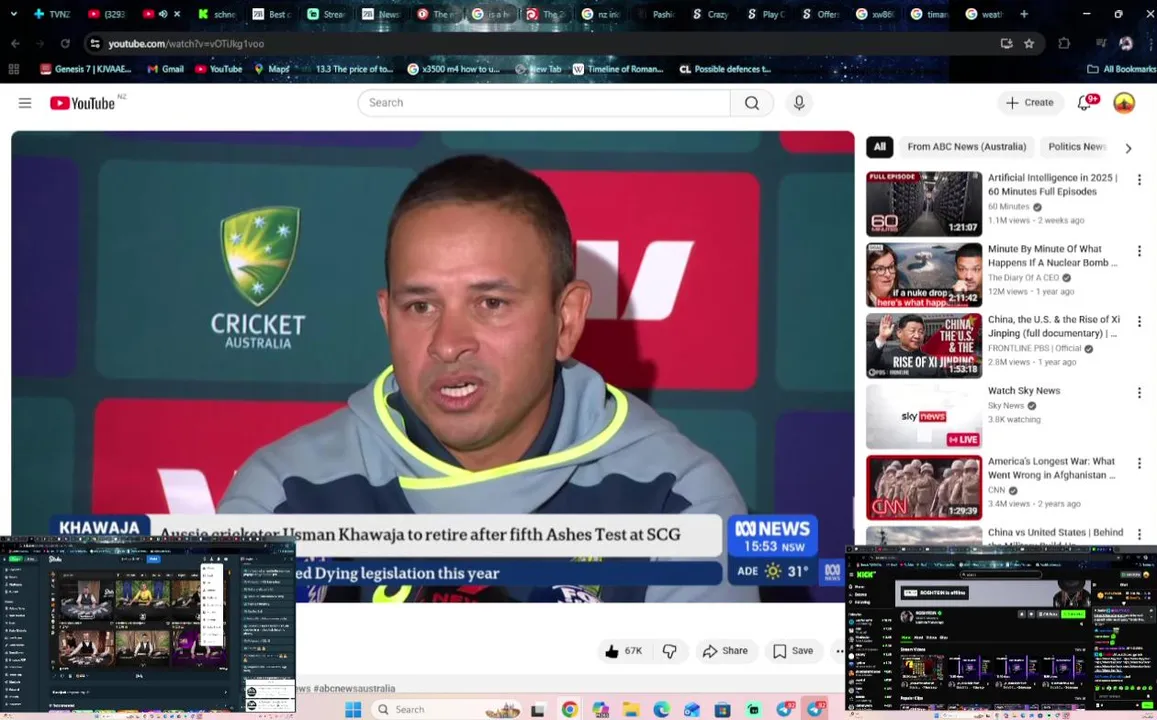The image size is (1157, 720).
Task: Open Chrome extensions puzzle icon
Action: click(x=1064, y=44)
